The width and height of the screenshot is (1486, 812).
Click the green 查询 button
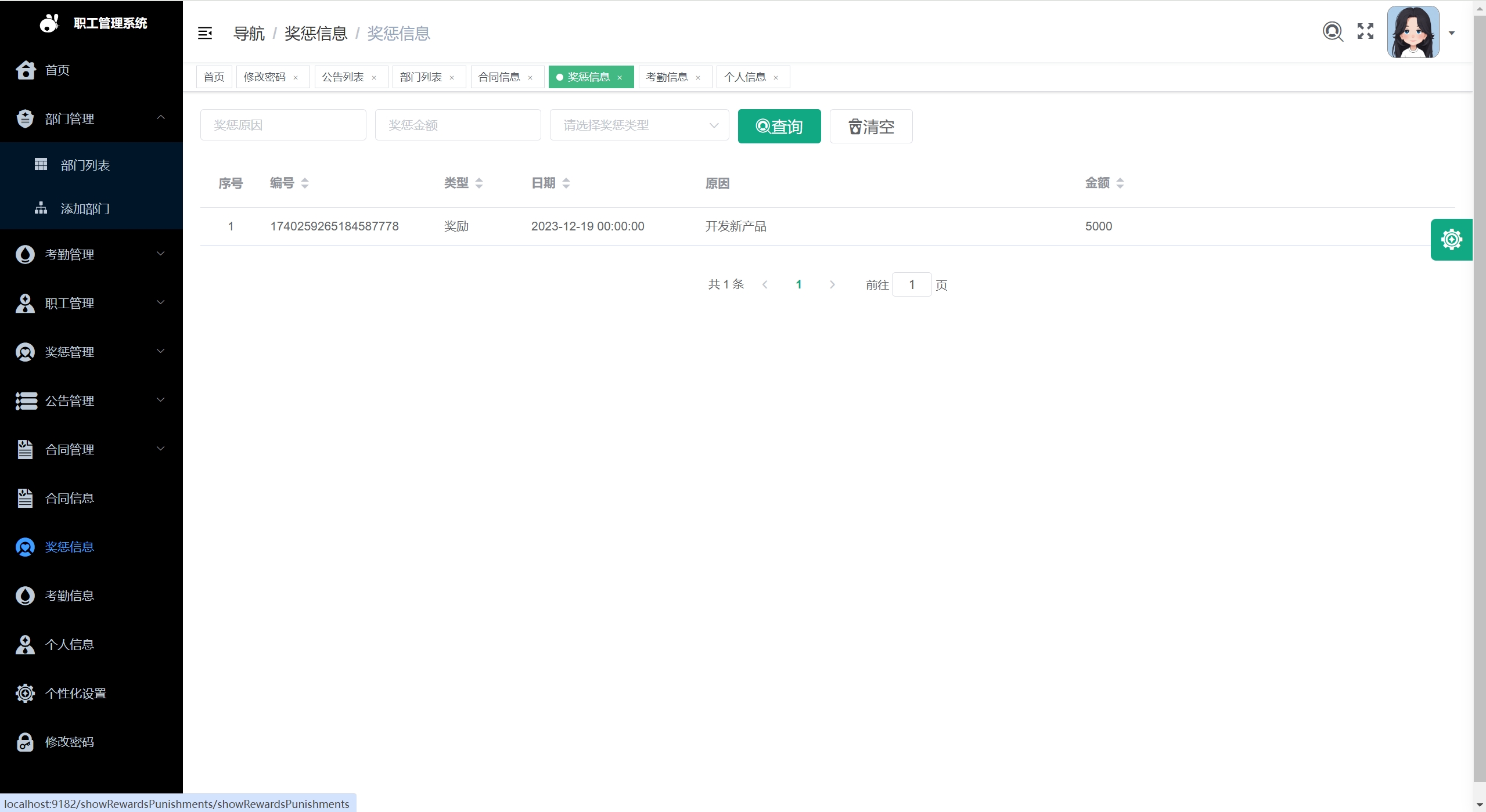[x=779, y=127]
